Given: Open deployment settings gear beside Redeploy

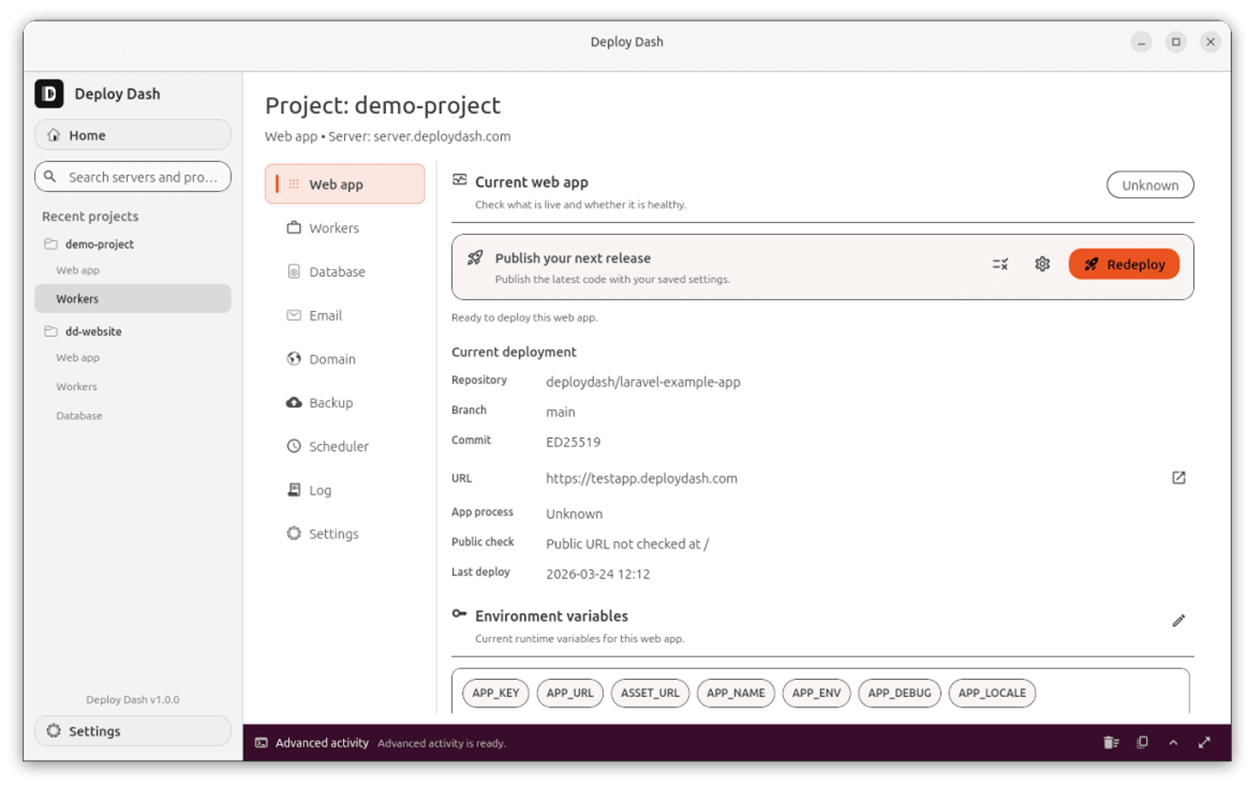Looking at the screenshot, I should pos(1042,264).
